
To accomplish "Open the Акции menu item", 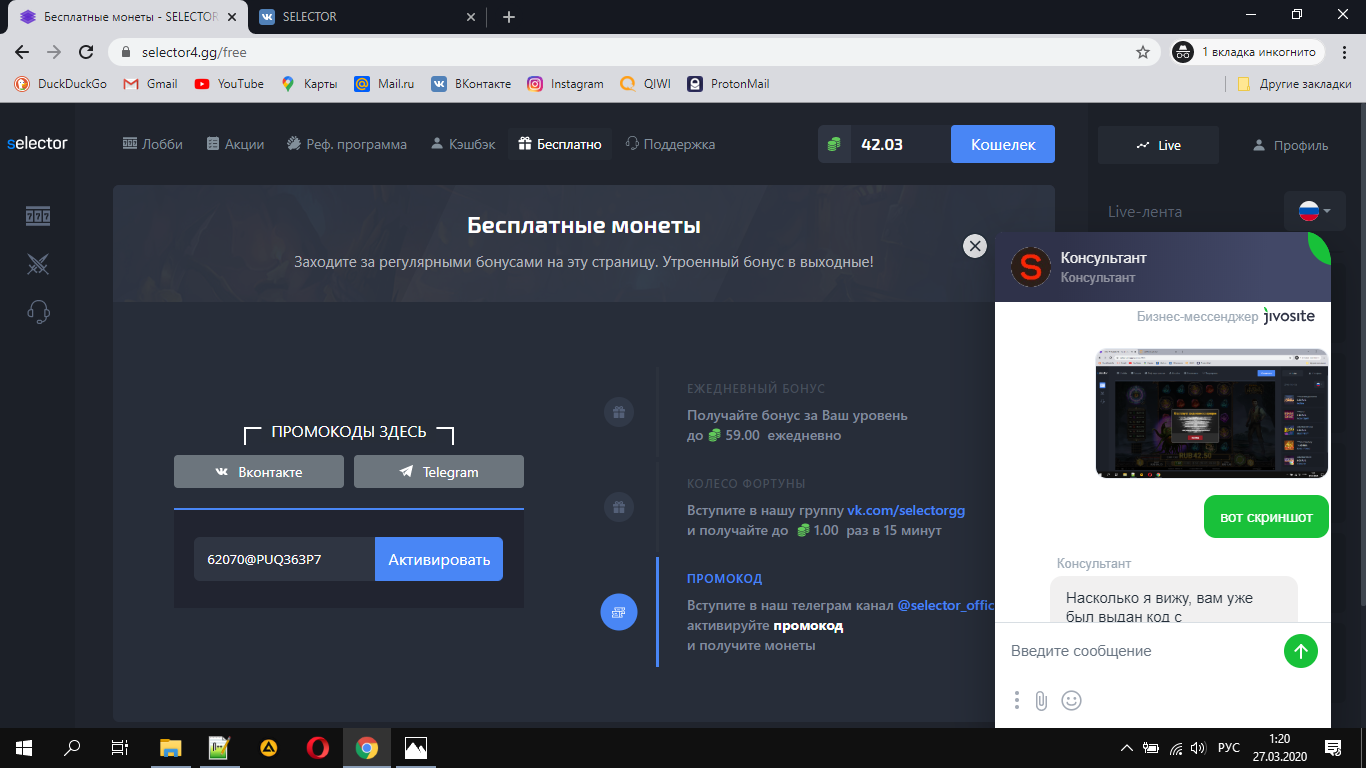I will [x=235, y=144].
